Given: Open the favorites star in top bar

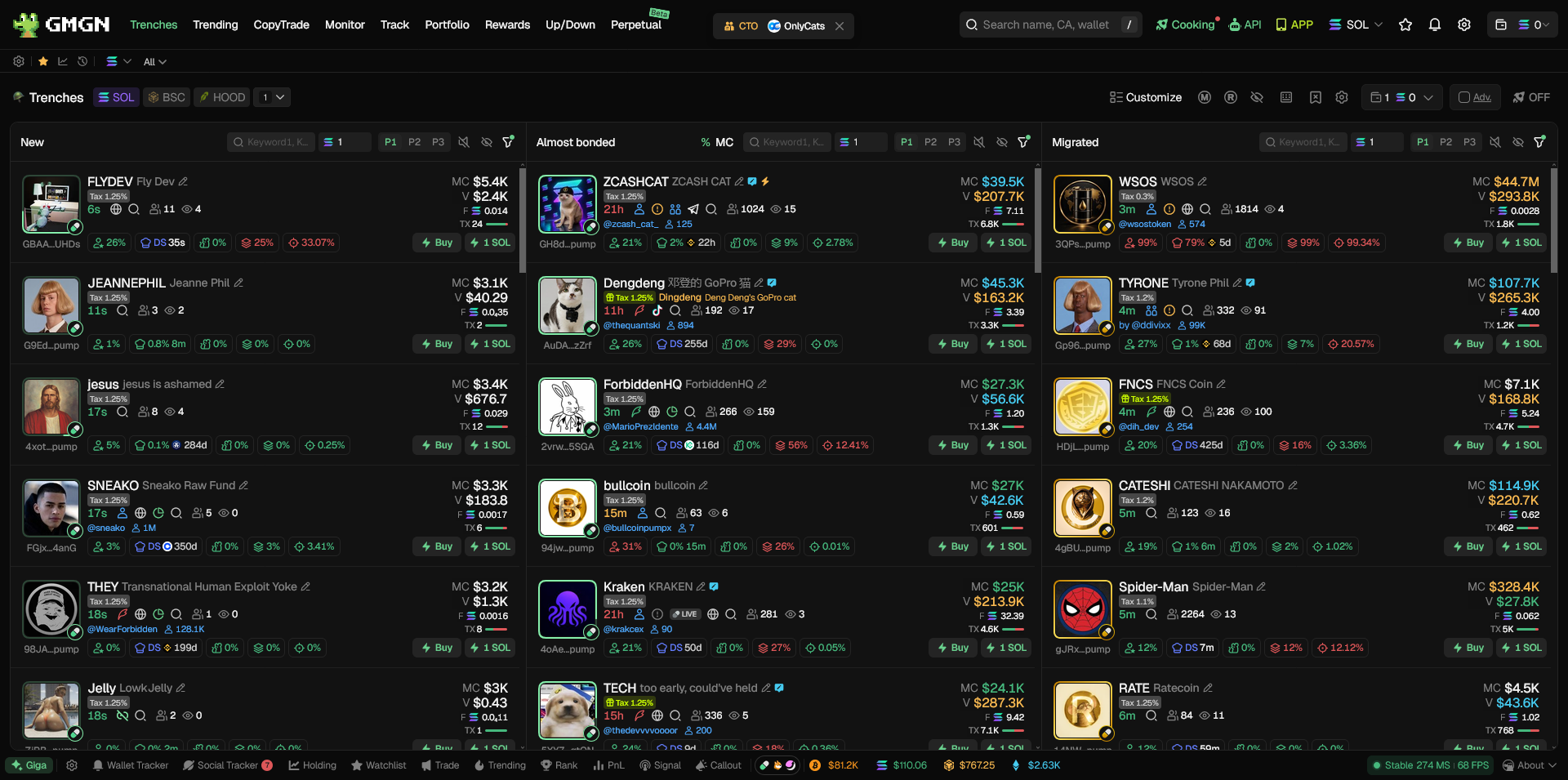Looking at the screenshot, I should pos(1405,25).
